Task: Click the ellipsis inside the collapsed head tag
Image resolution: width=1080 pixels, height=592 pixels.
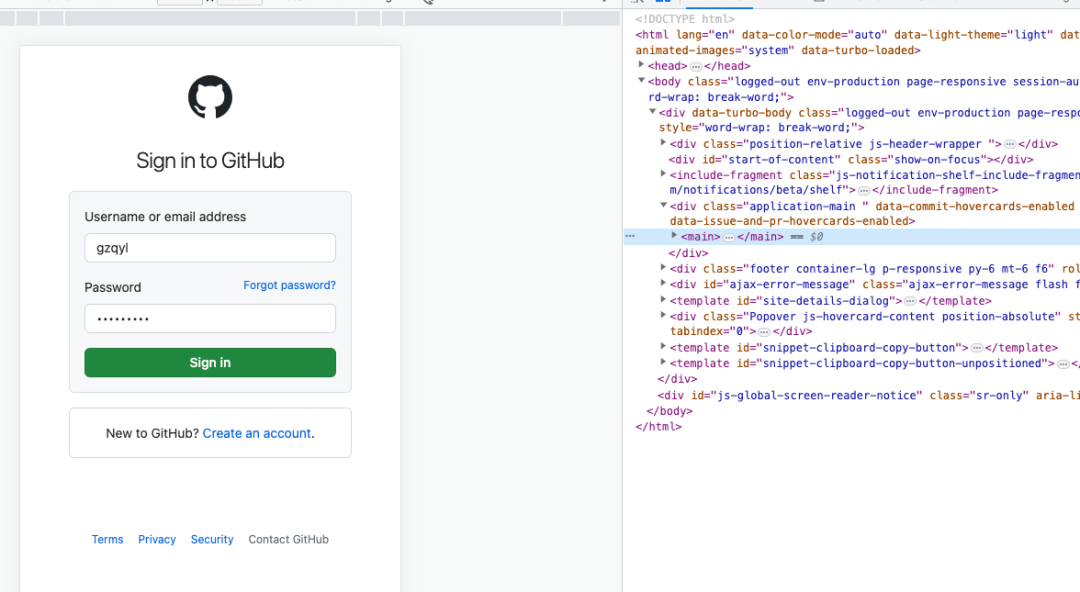Action: pos(696,67)
